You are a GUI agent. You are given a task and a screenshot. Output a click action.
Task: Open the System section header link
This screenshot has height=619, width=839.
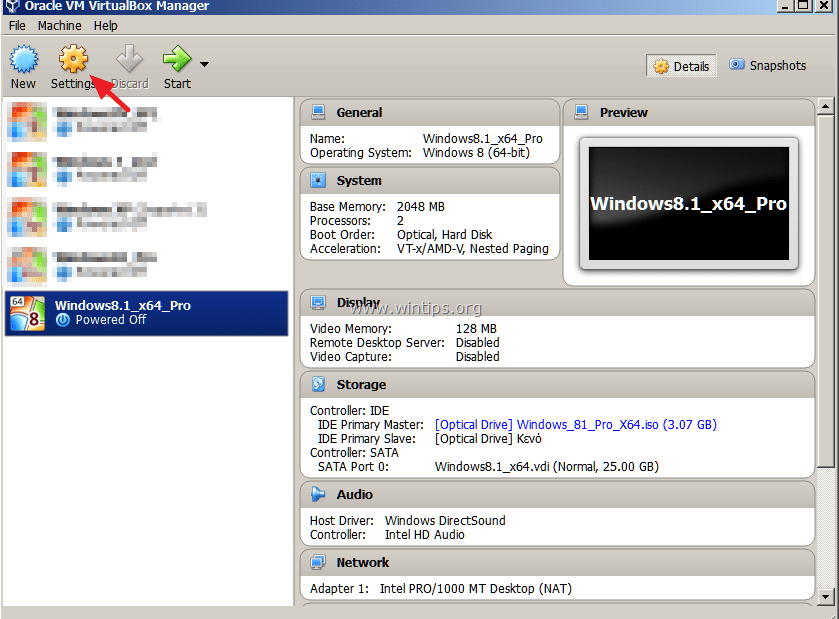(359, 181)
